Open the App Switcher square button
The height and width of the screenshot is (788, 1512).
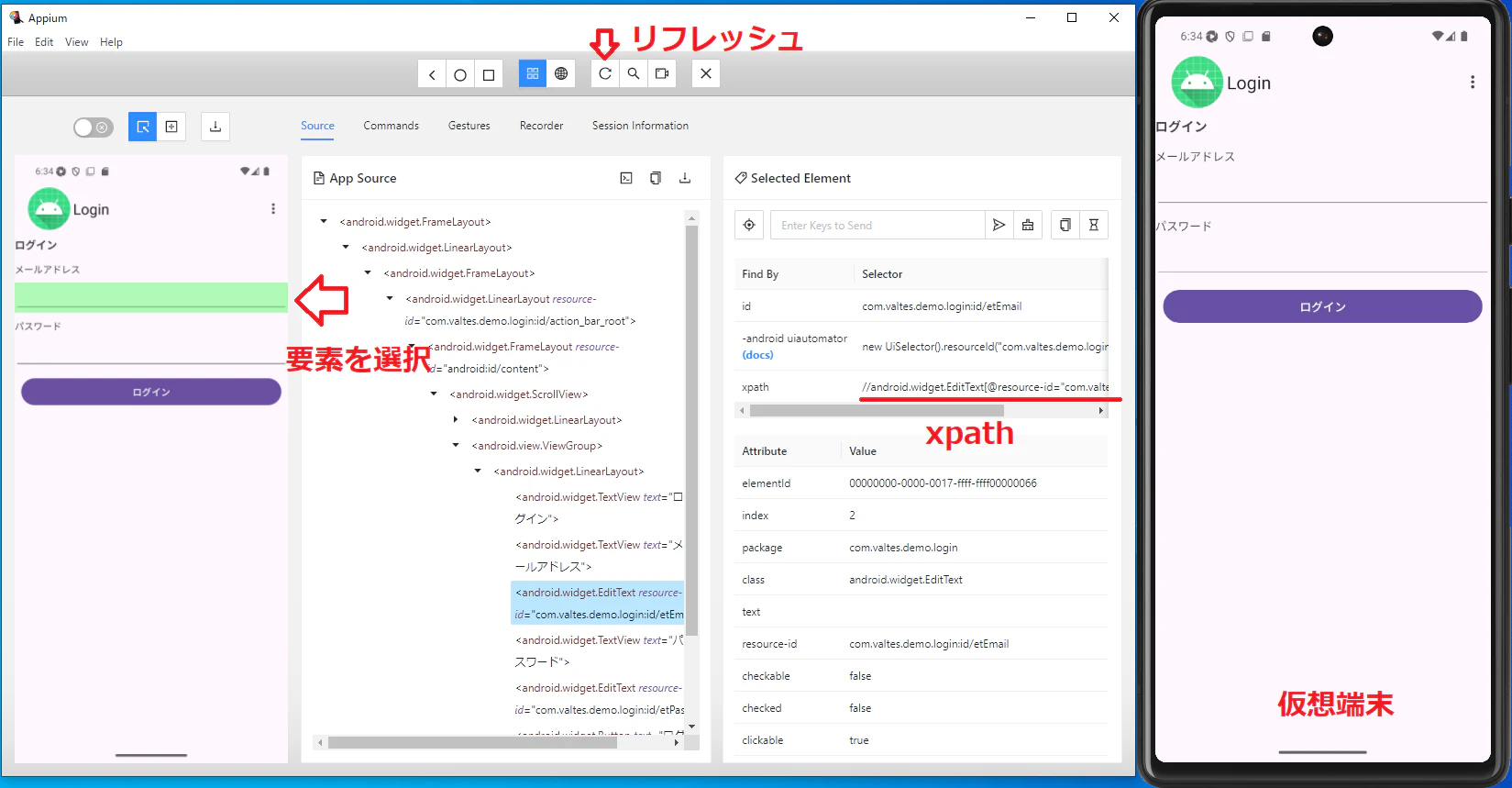[489, 74]
